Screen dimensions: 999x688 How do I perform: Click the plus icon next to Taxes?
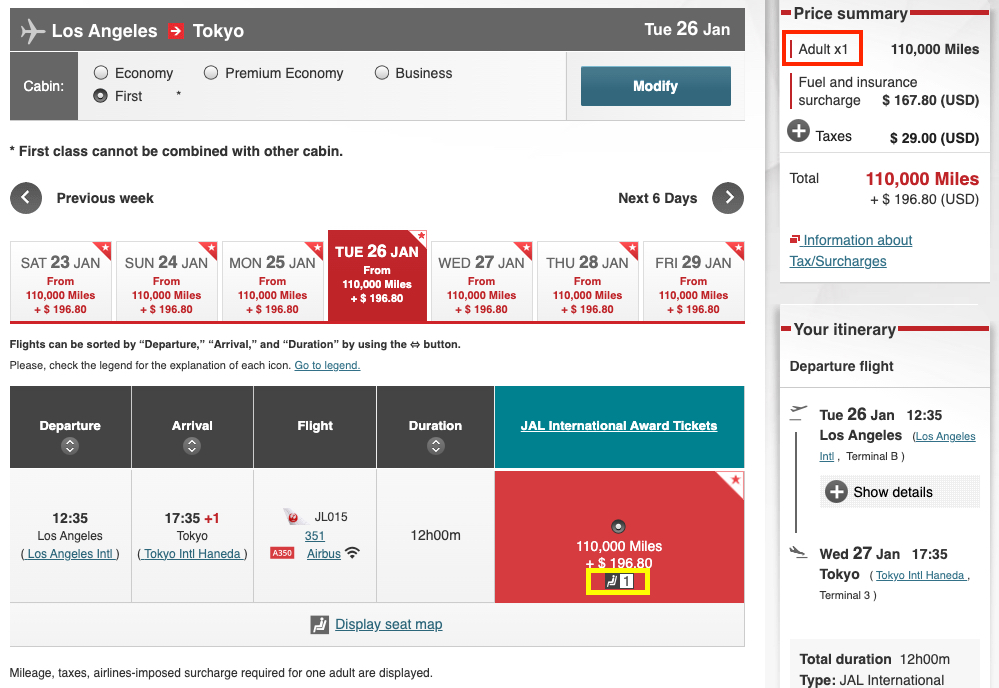pyautogui.click(x=799, y=130)
